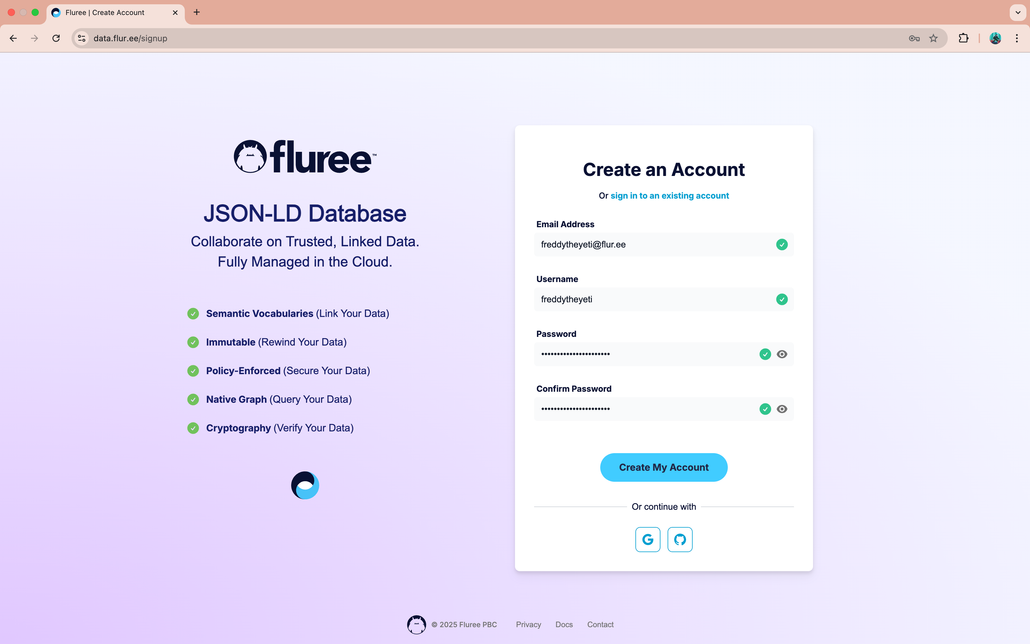Click the Fluree icon in the page footer

tap(417, 624)
